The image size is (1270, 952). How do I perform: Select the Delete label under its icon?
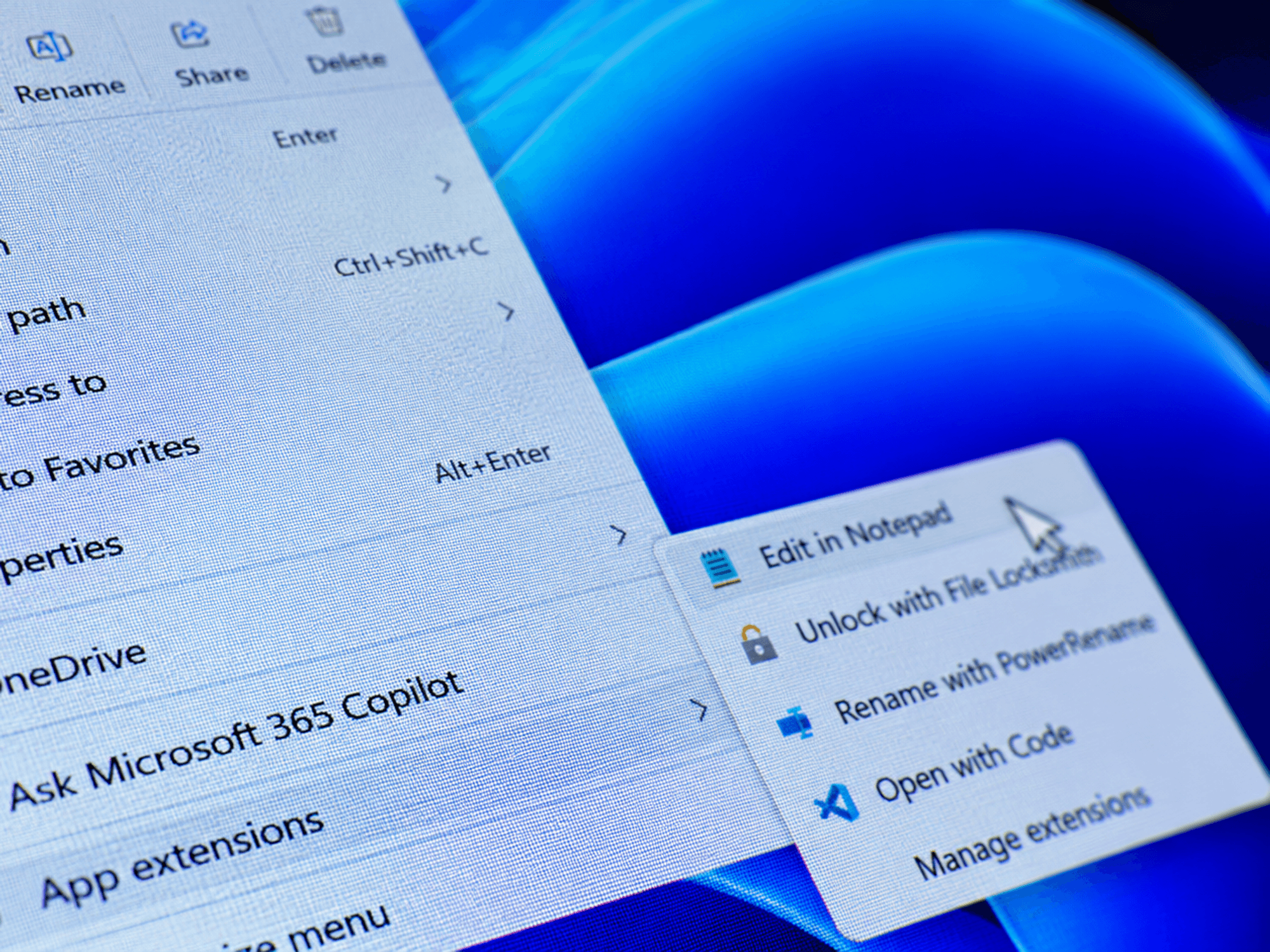click(x=347, y=62)
